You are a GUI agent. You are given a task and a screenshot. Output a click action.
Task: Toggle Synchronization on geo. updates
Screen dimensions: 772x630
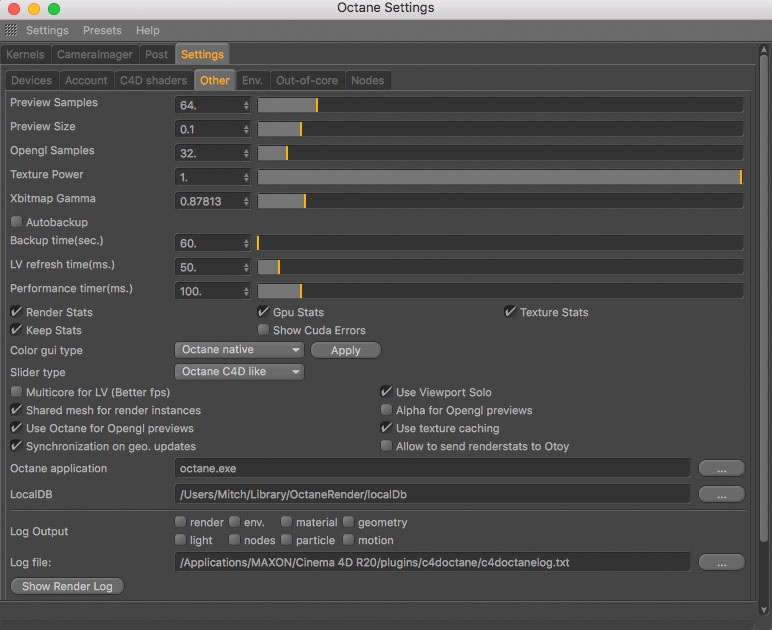[16, 446]
